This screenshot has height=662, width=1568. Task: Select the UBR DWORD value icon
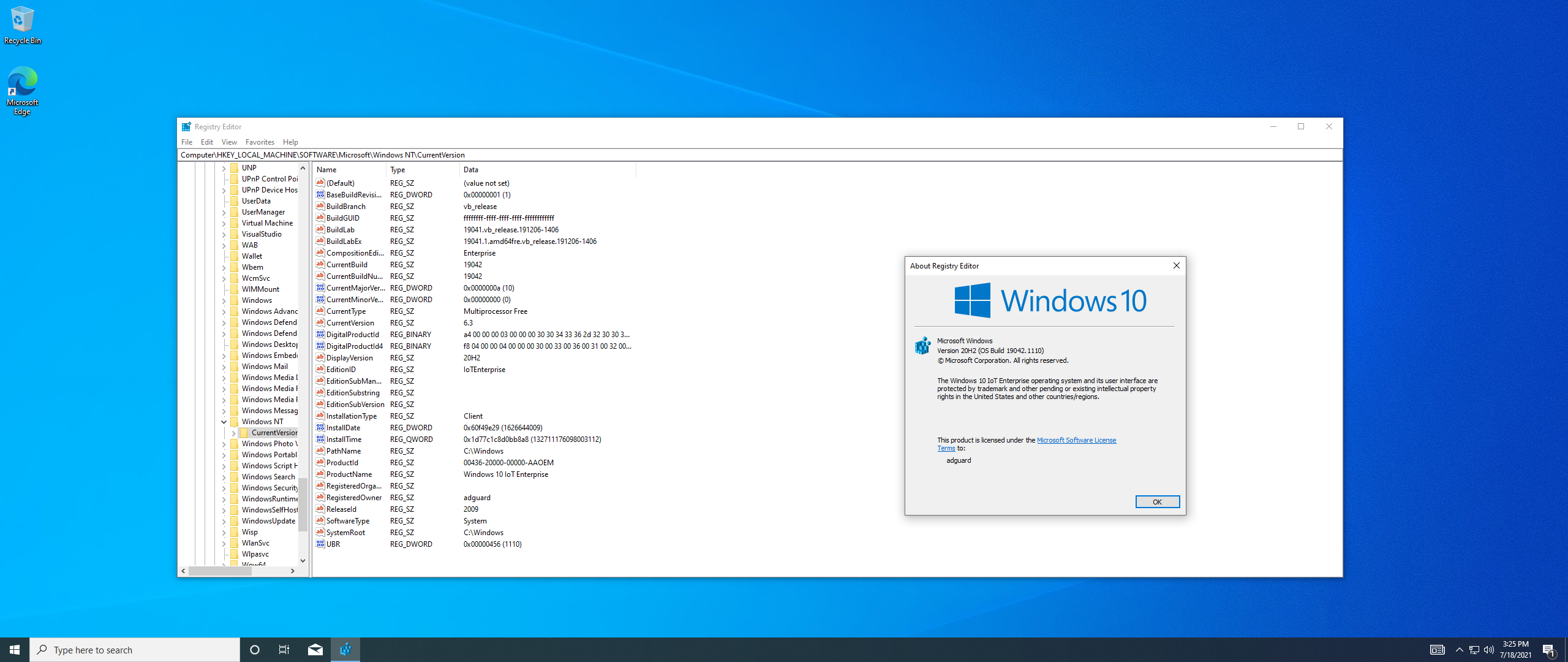tap(320, 544)
